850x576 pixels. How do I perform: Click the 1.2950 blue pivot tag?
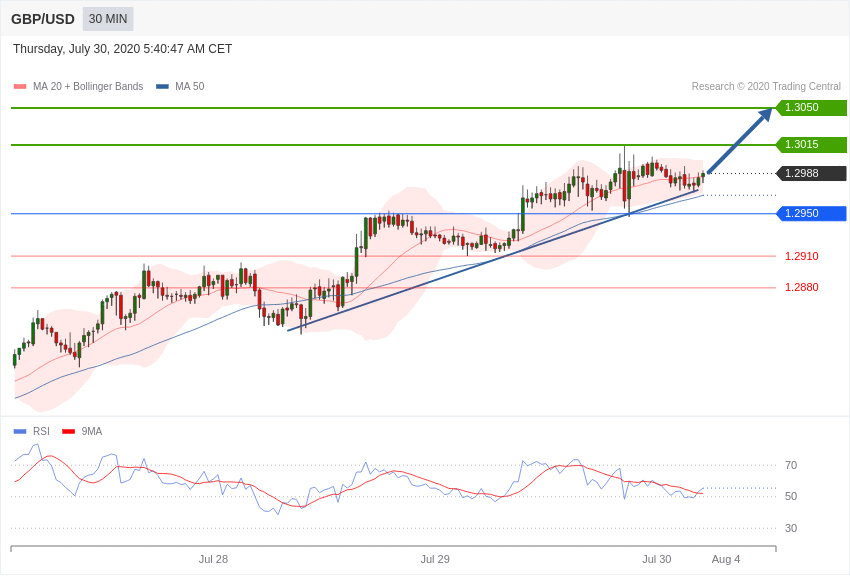click(810, 213)
